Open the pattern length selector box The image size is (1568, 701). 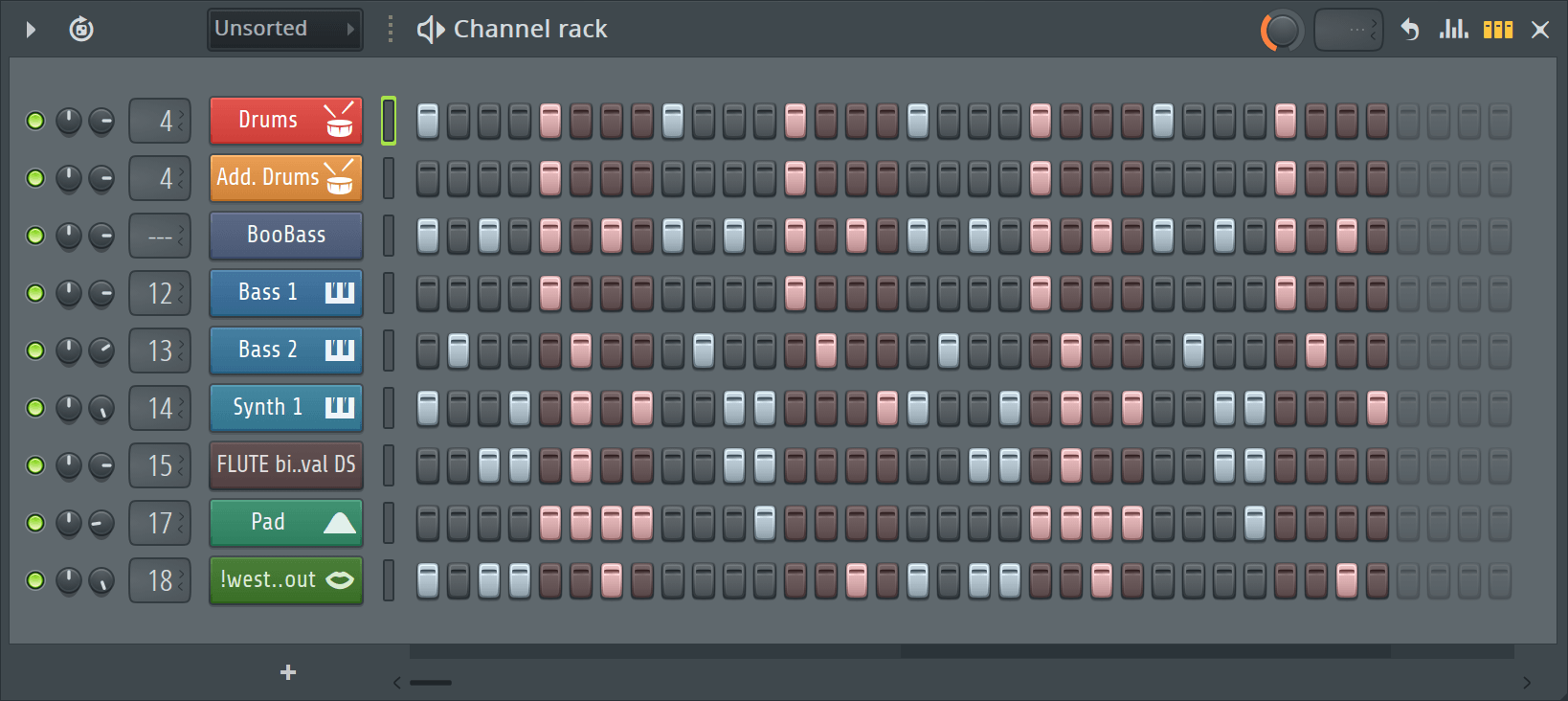pos(1349,30)
